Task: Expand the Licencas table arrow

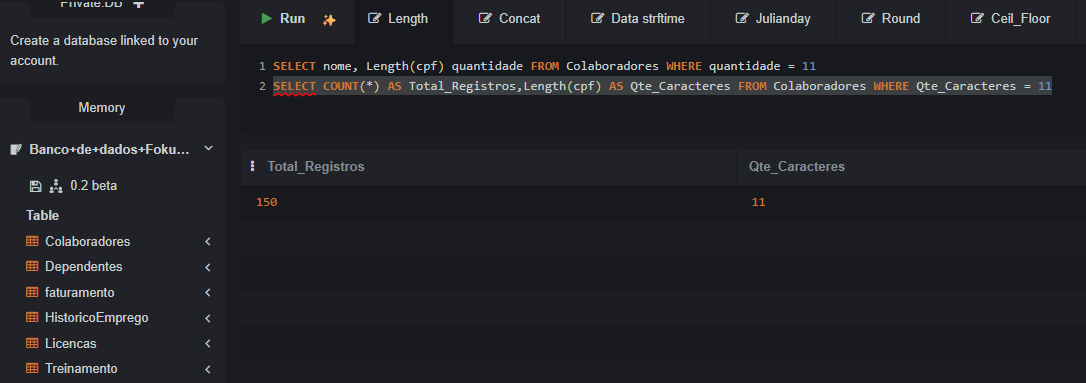Action: [207, 344]
